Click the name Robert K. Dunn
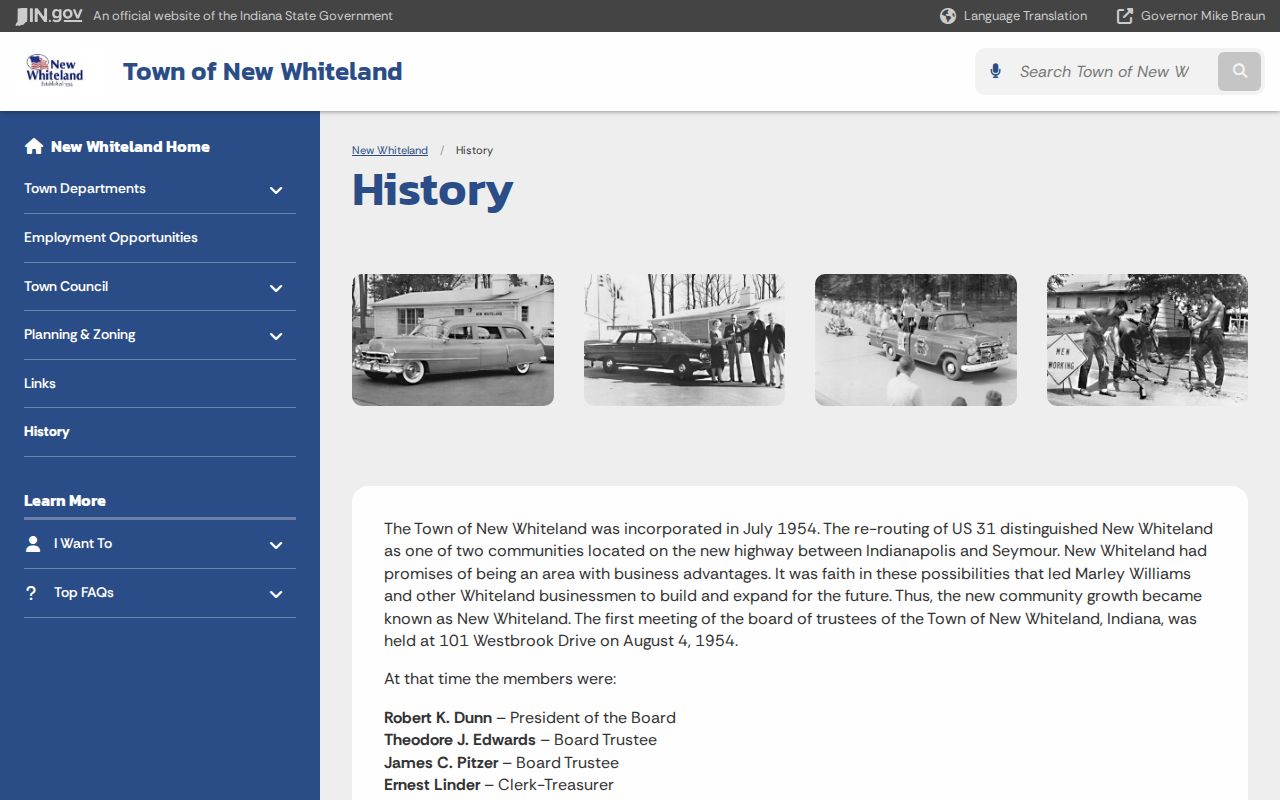 click(438, 718)
